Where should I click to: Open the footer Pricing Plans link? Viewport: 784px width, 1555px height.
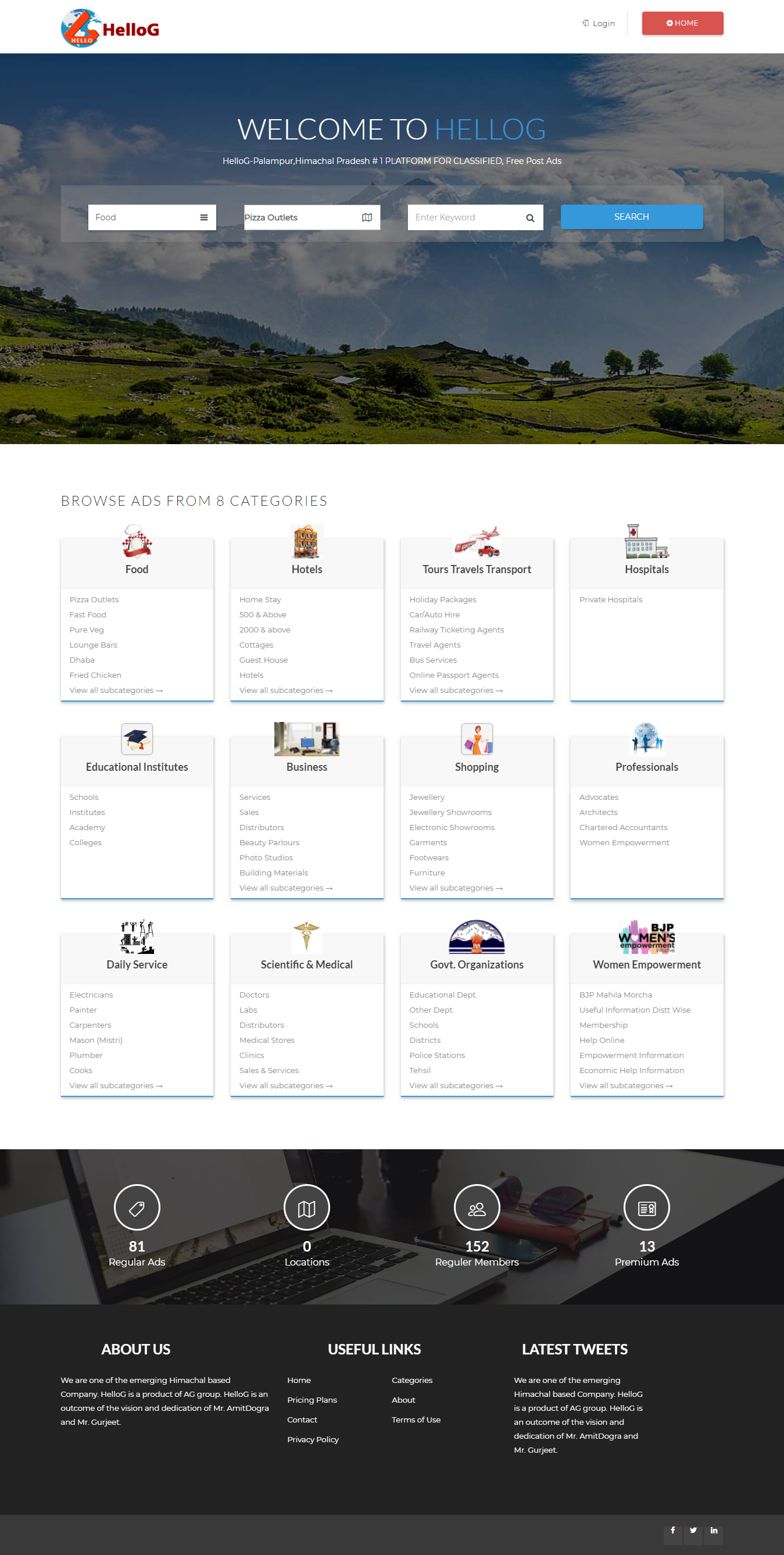pyautogui.click(x=312, y=1400)
